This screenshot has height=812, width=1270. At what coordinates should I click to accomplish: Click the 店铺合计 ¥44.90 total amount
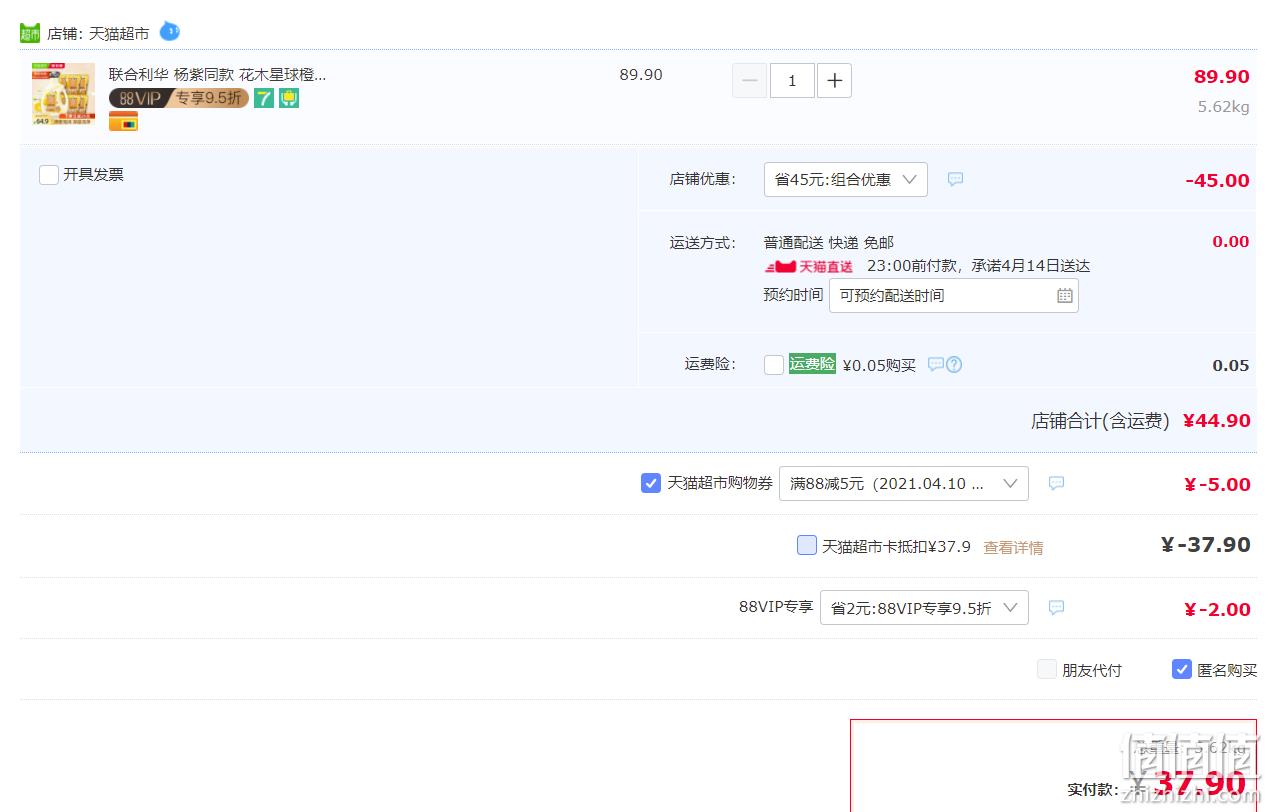point(1217,421)
